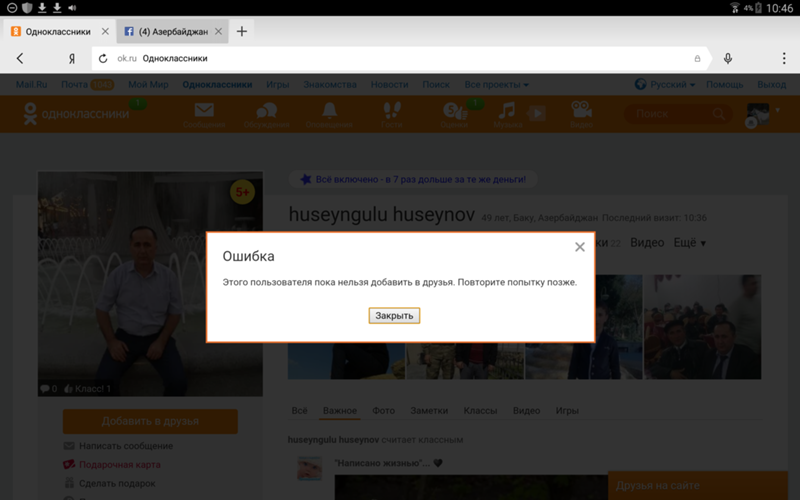
Task: Open the user avatar menu arrow
Action: pyautogui.click(x=778, y=110)
